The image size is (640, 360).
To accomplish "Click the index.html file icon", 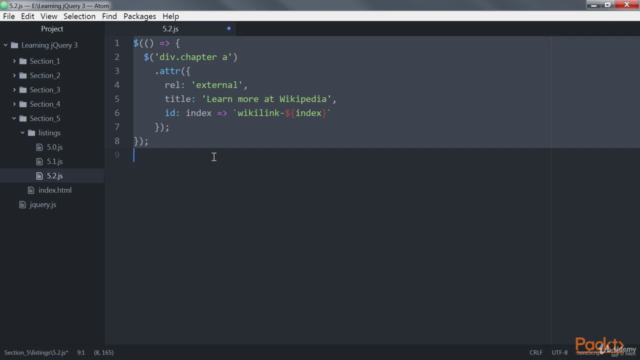I will (x=31, y=190).
